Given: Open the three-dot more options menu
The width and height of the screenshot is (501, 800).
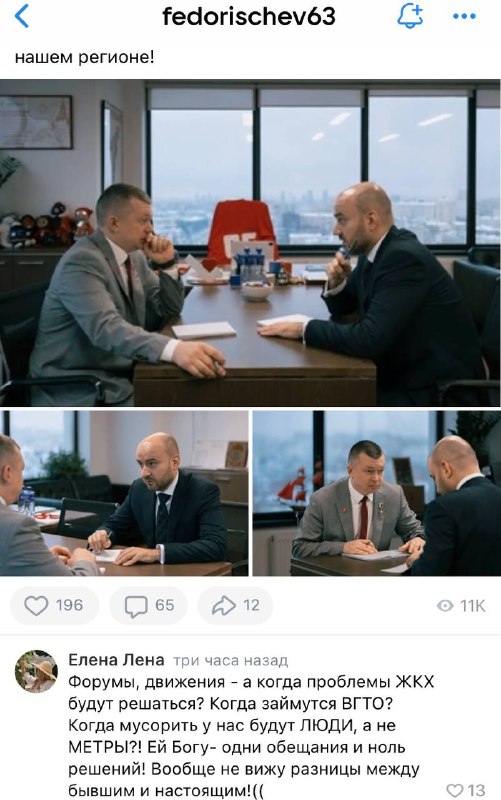Looking at the screenshot, I should [464, 16].
